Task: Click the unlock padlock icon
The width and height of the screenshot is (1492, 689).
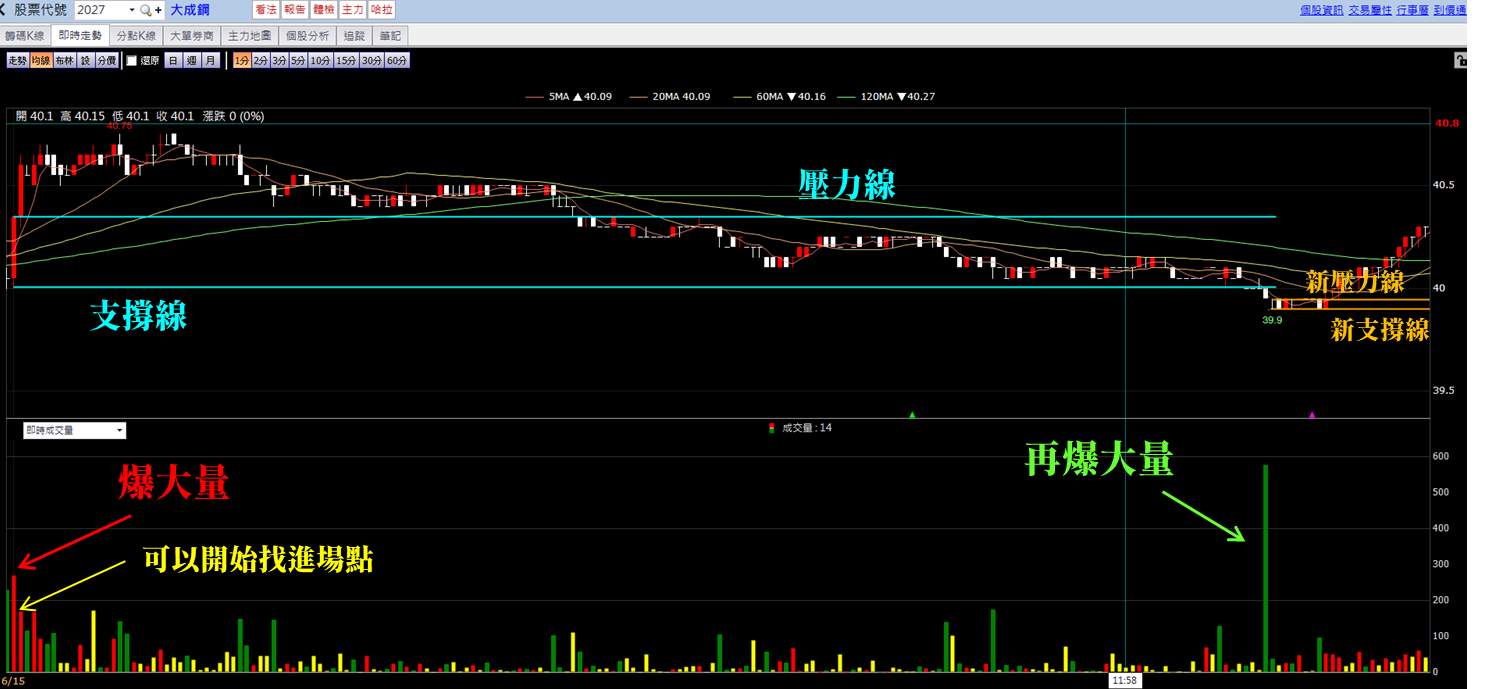Action: point(1461,60)
